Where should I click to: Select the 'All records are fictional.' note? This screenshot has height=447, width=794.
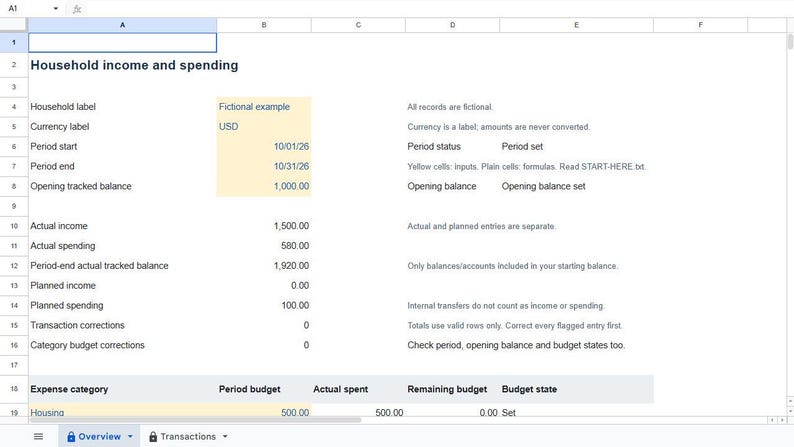coord(450,107)
